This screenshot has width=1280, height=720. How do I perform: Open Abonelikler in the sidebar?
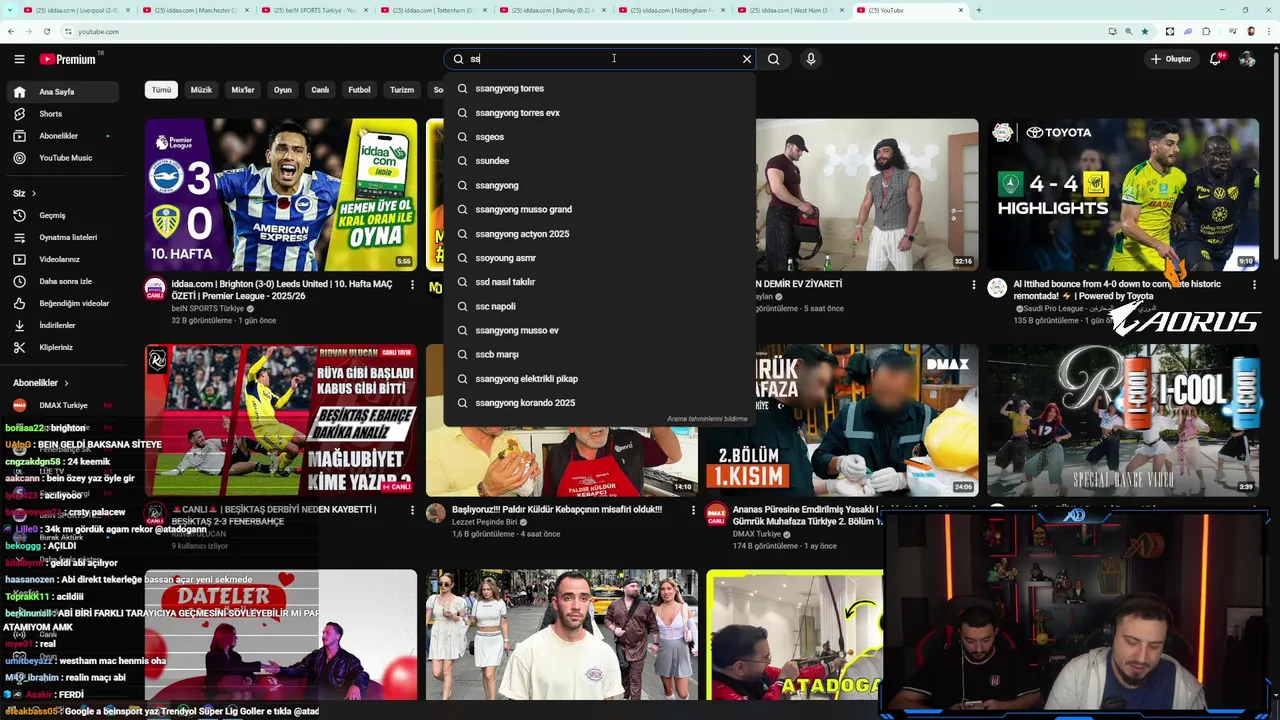(x=62, y=136)
